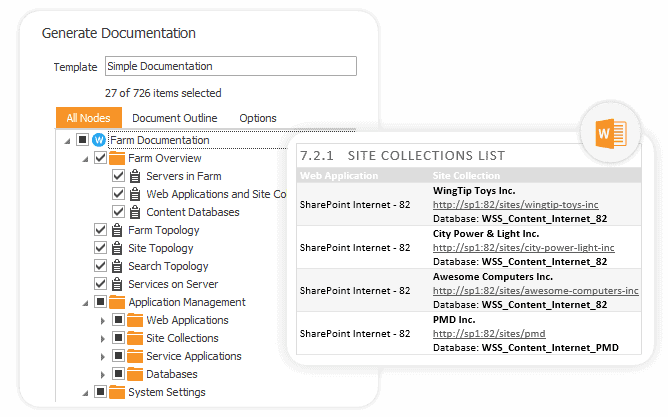Open the sp1:82/sites/pmd link
The height and width of the screenshot is (417, 668).
(x=489, y=334)
